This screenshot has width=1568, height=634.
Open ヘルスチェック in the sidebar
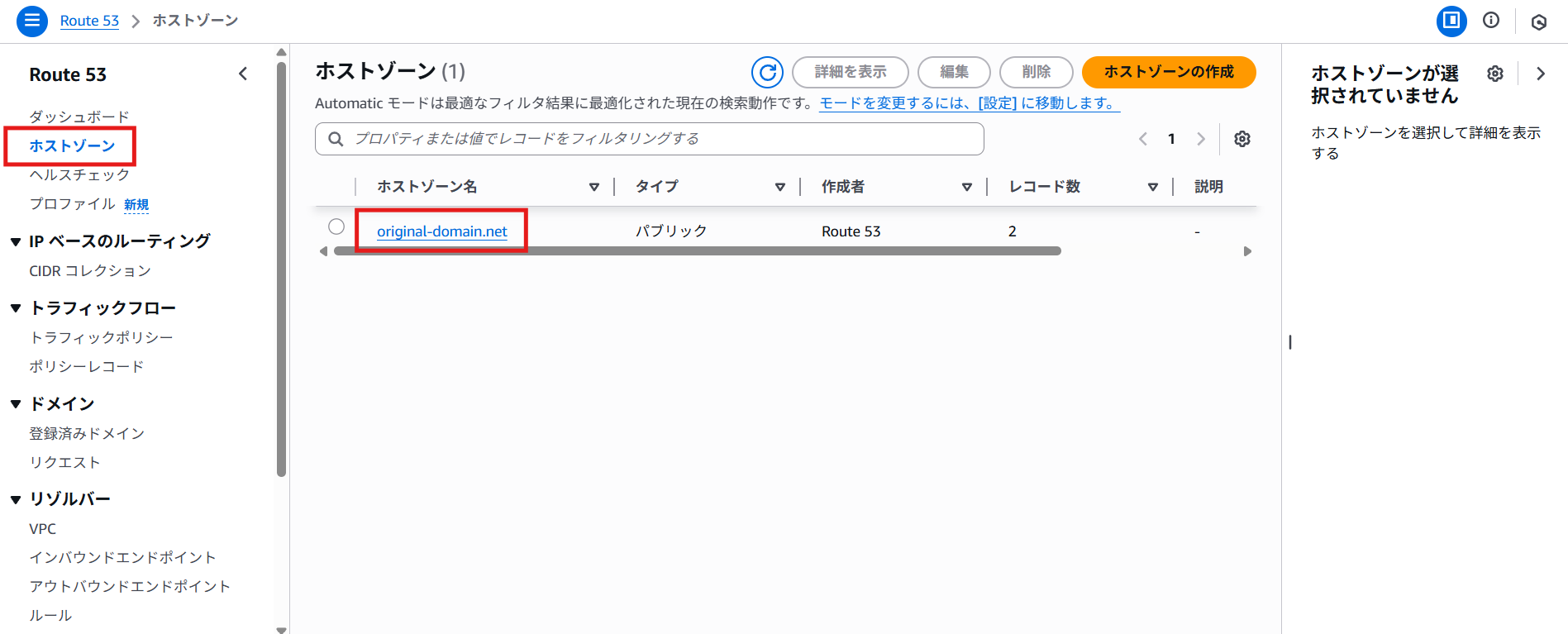pos(79,174)
